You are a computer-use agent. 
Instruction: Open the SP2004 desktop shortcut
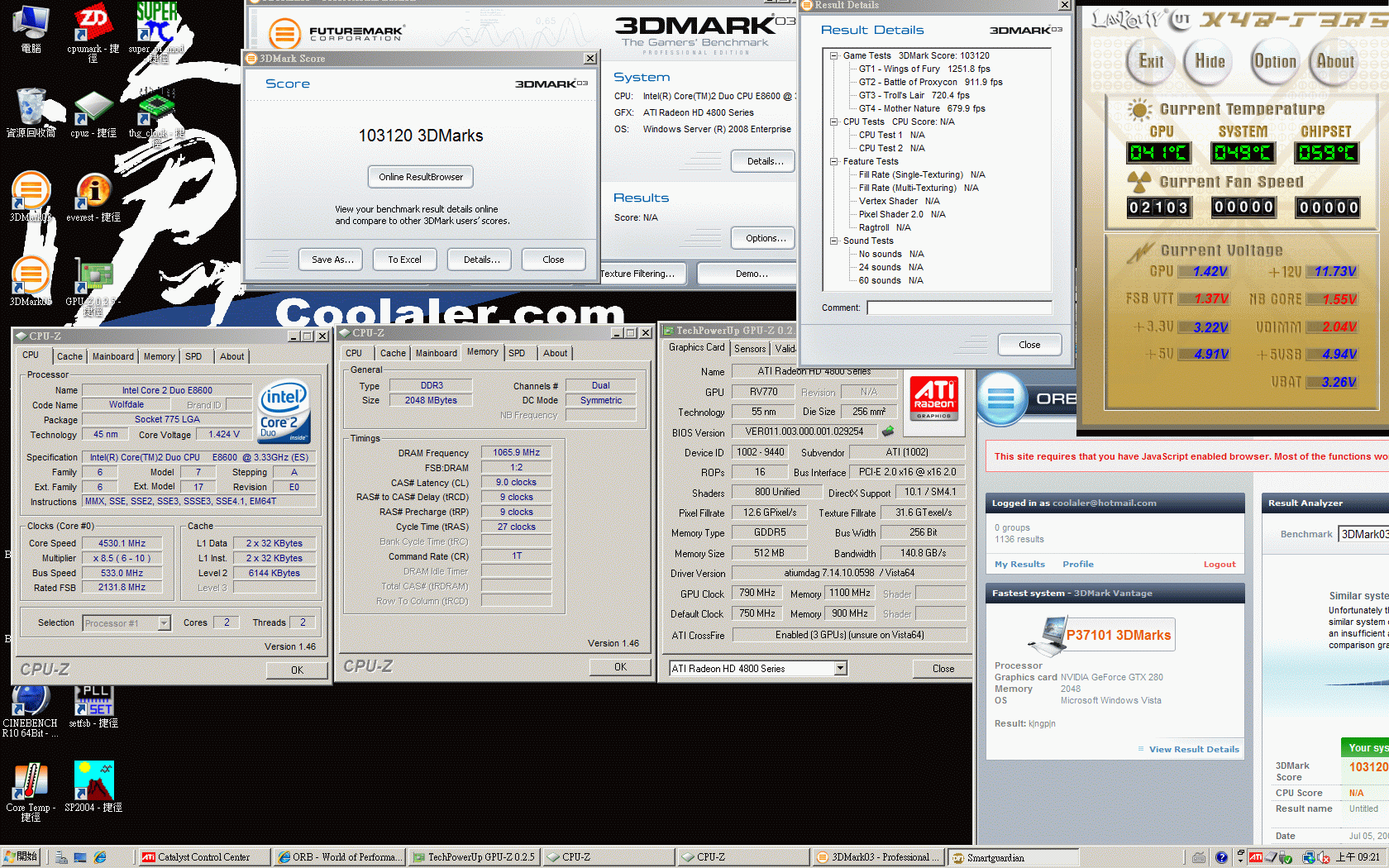(93, 786)
